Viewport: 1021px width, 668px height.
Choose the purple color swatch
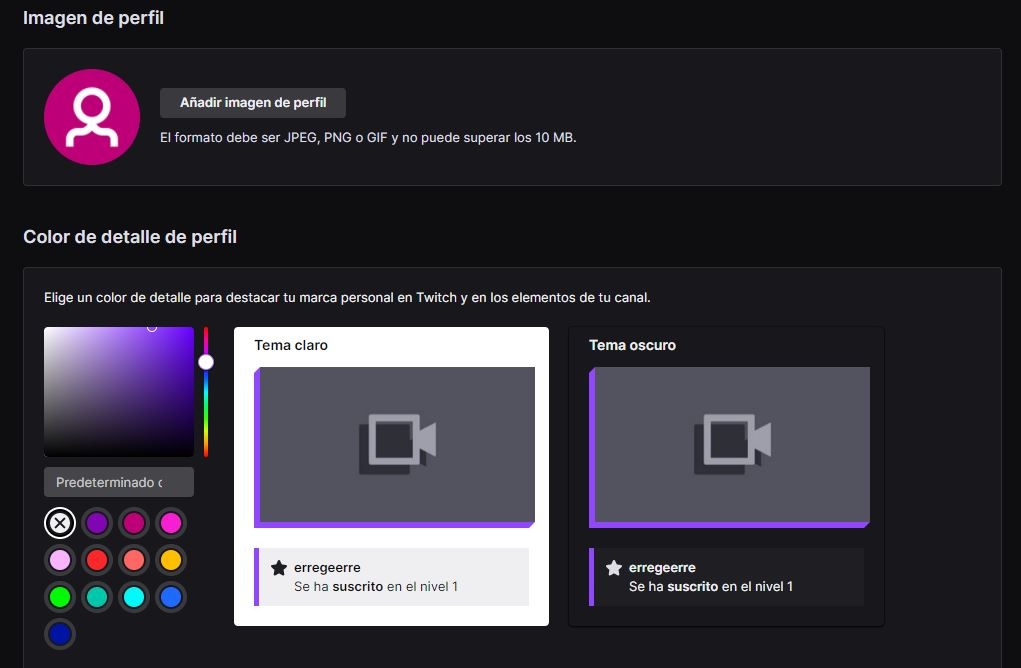coord(97,522)
